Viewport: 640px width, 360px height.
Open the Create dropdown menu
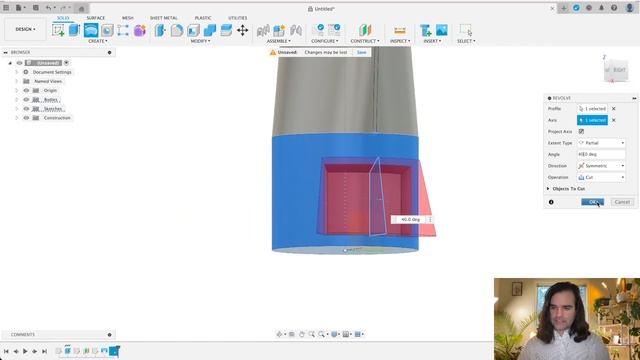(98, 41)
